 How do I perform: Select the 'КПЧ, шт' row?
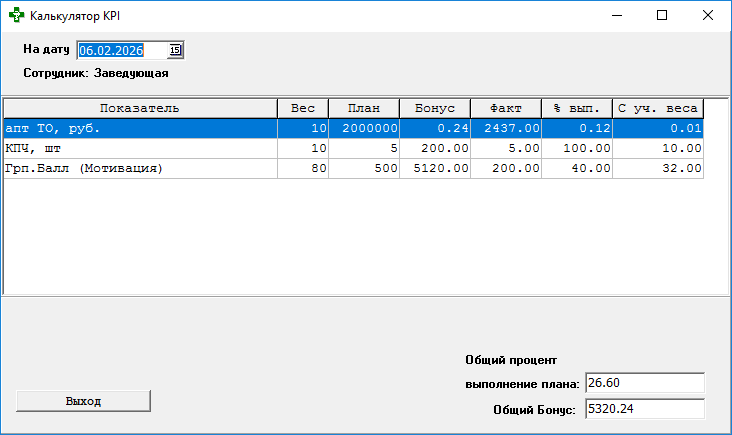[x=140, y=148]
